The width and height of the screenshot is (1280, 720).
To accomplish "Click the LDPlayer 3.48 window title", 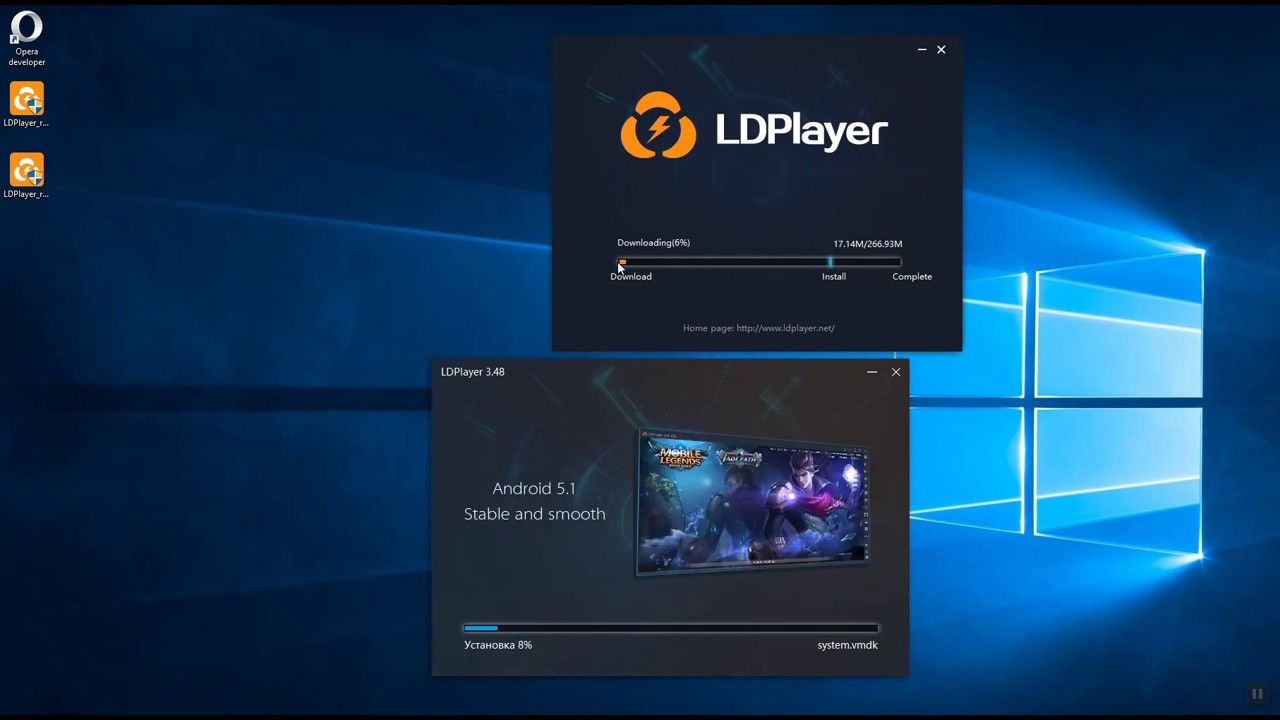I will [x=473, y=372].
